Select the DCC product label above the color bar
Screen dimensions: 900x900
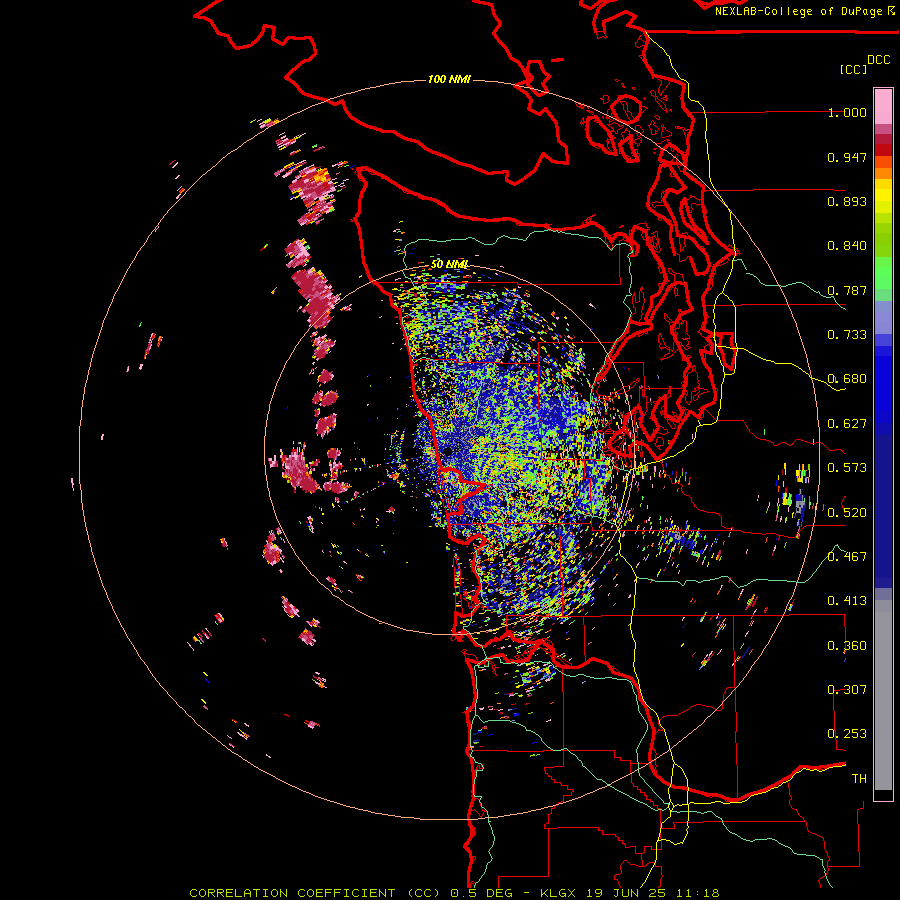(879, 60)
